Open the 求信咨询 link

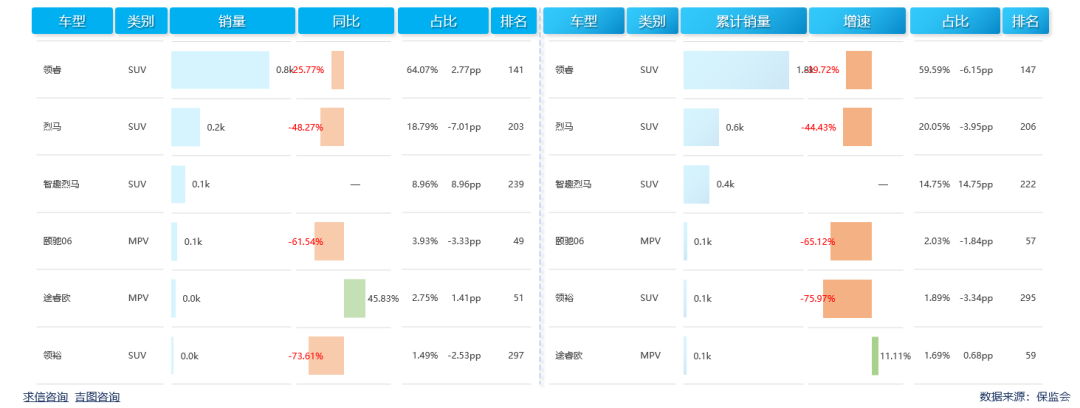tap(46, 397)
